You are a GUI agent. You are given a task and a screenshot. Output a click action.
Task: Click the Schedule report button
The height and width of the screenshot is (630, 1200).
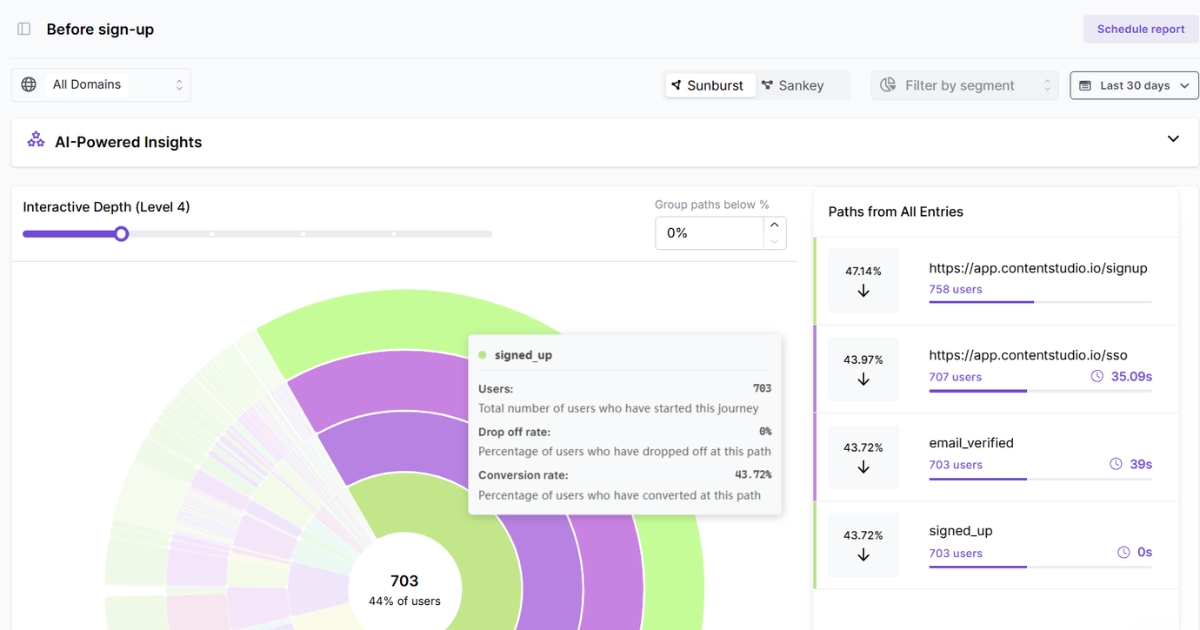tap(1140, 29)
